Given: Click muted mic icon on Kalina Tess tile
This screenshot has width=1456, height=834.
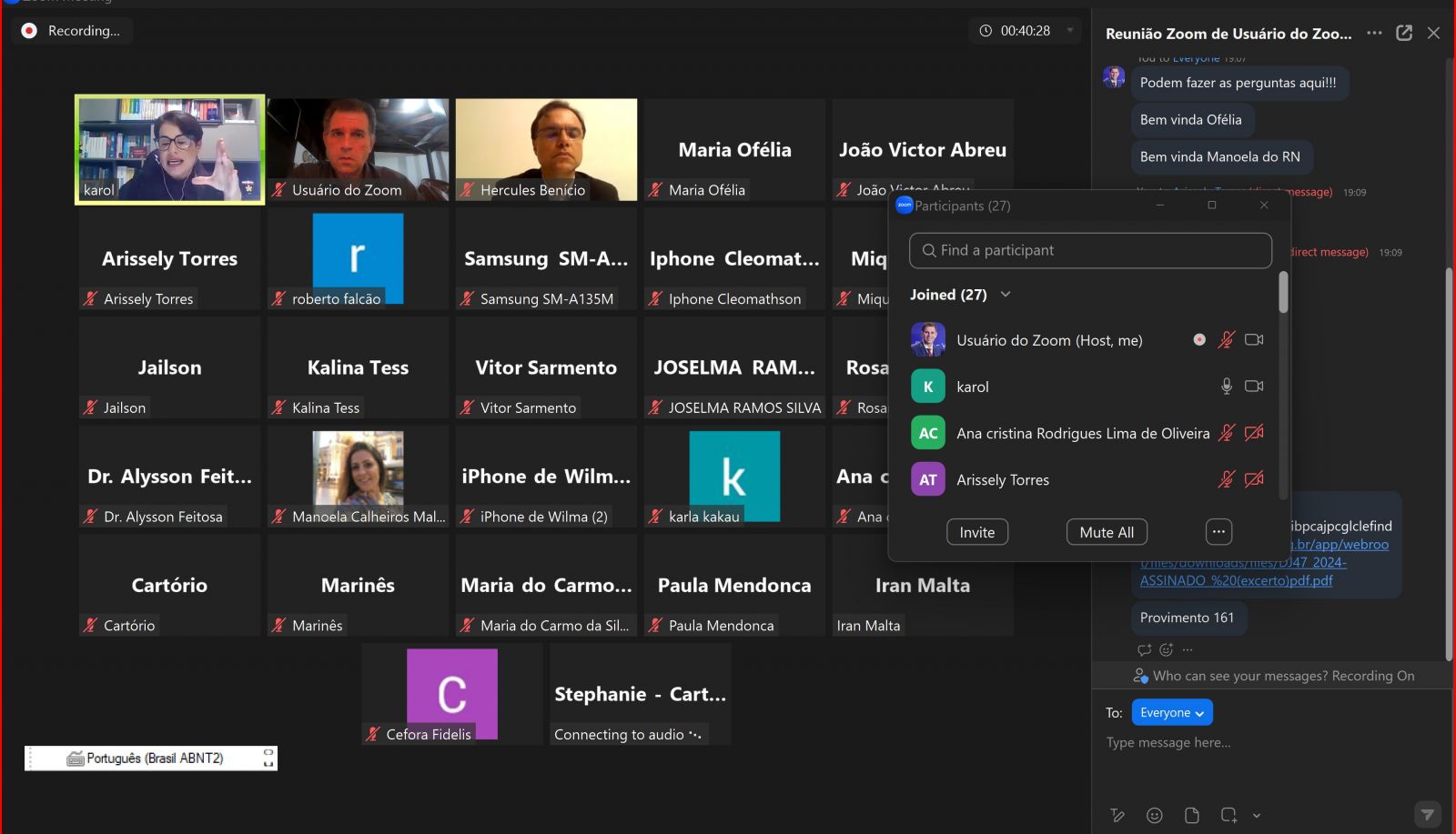Looking at the screenshot, I should click(x=278, y=407).
